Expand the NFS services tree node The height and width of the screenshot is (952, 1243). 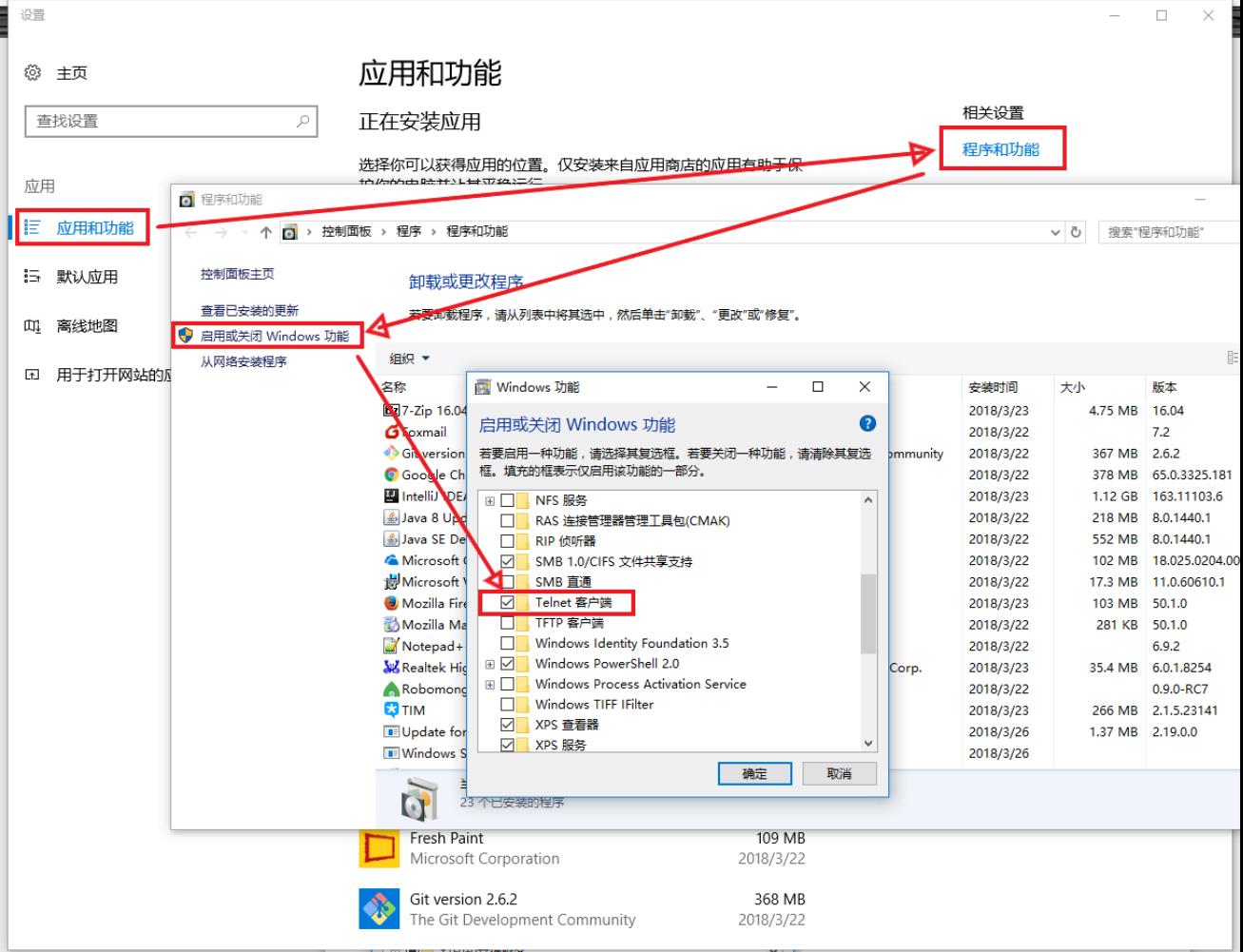pyautogui.click(x=490, y=500)
